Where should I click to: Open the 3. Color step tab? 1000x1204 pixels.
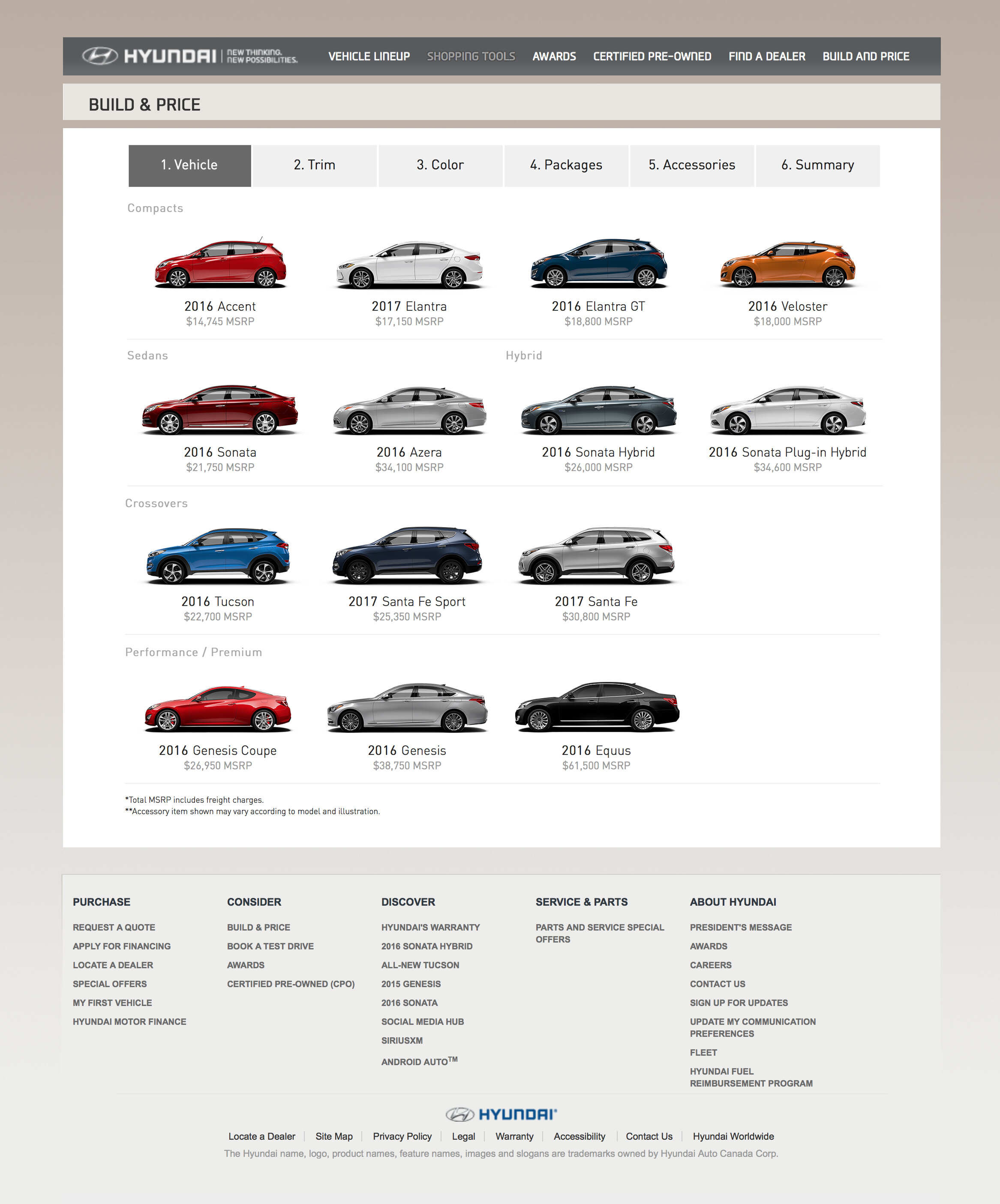tap(440, 165)
